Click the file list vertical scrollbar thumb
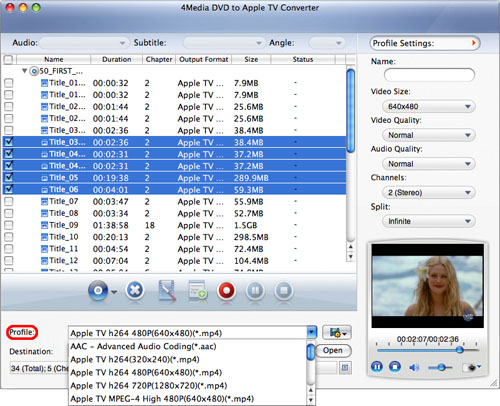This screenshot has height=406, width=500. tap(350, 110)
